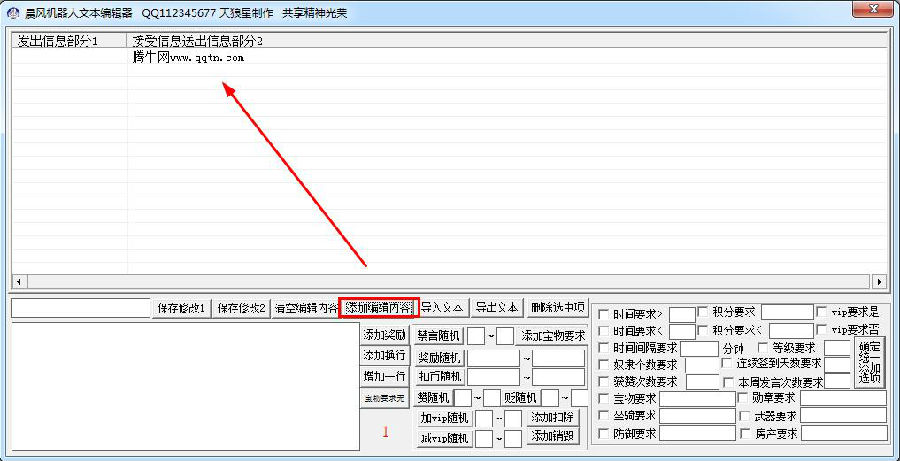Click the text field left of 保存修改1
The image size is (900, 461).
click(80, 308)
